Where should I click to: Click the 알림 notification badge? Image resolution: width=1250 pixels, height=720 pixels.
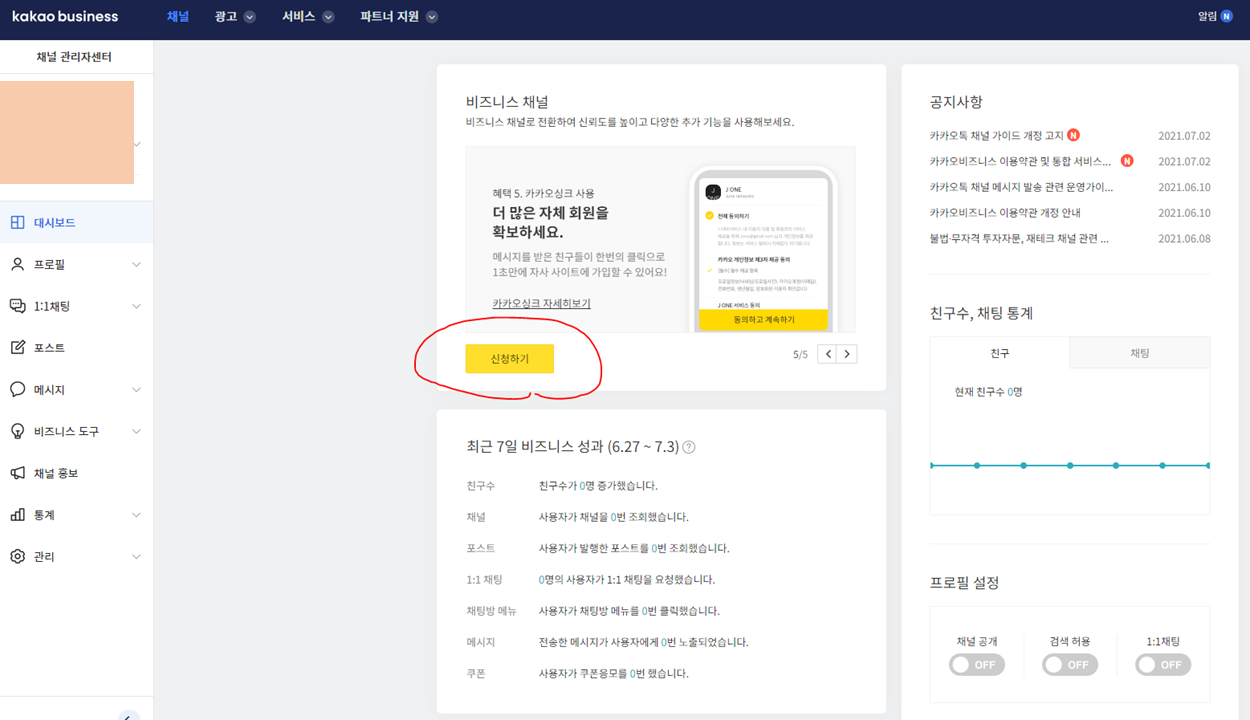click(1226, 16)
